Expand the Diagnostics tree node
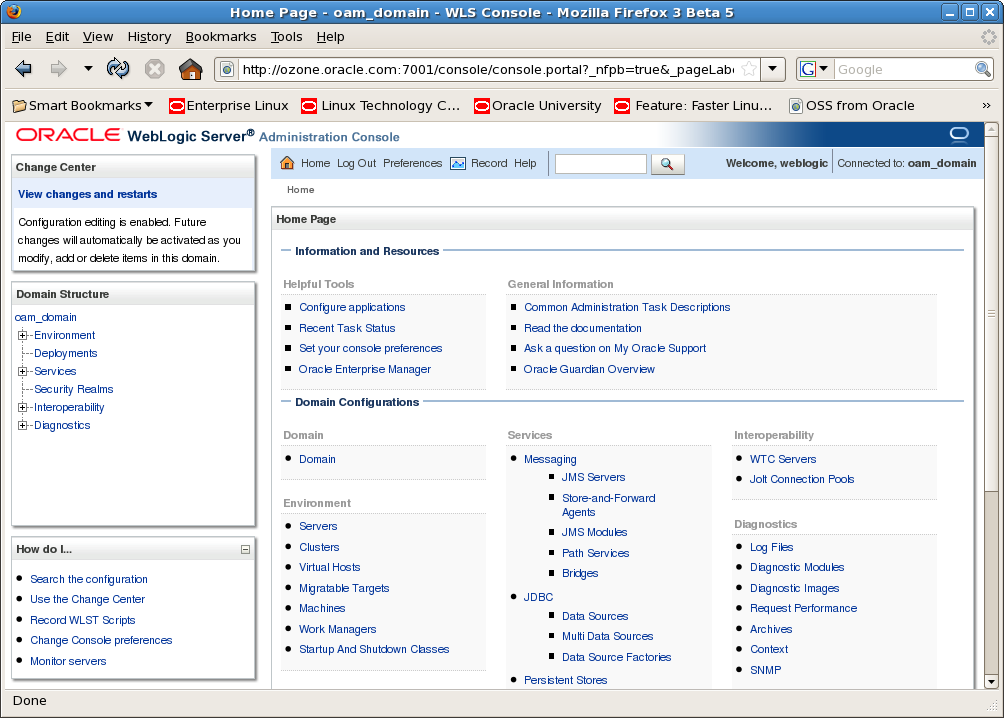Viewport: 1004px width, 718px height. pyautogui.click(x=22, y=425)
